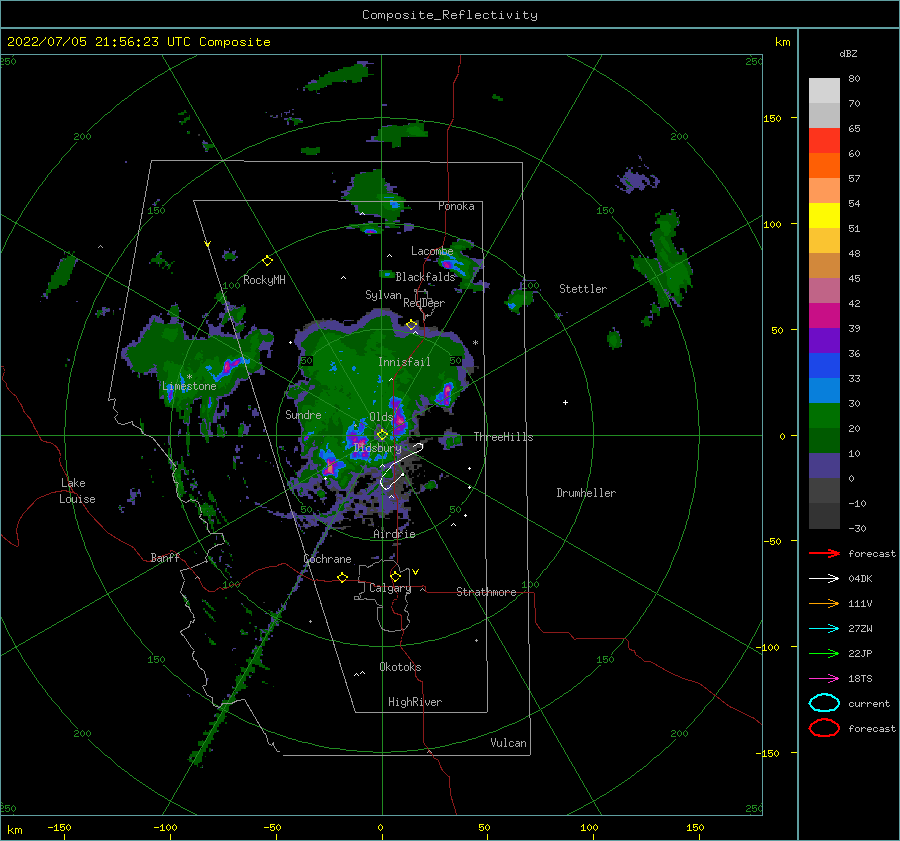The width and height of the screenshot is (900, 841).
Task: Click the cyan current ellipse legend icon
Action: (x=824, y=703)
